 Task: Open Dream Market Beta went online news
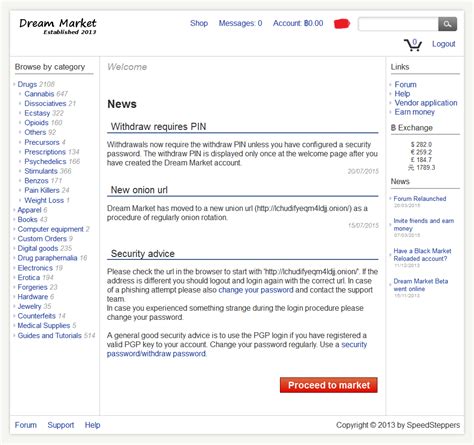point(420,285)
